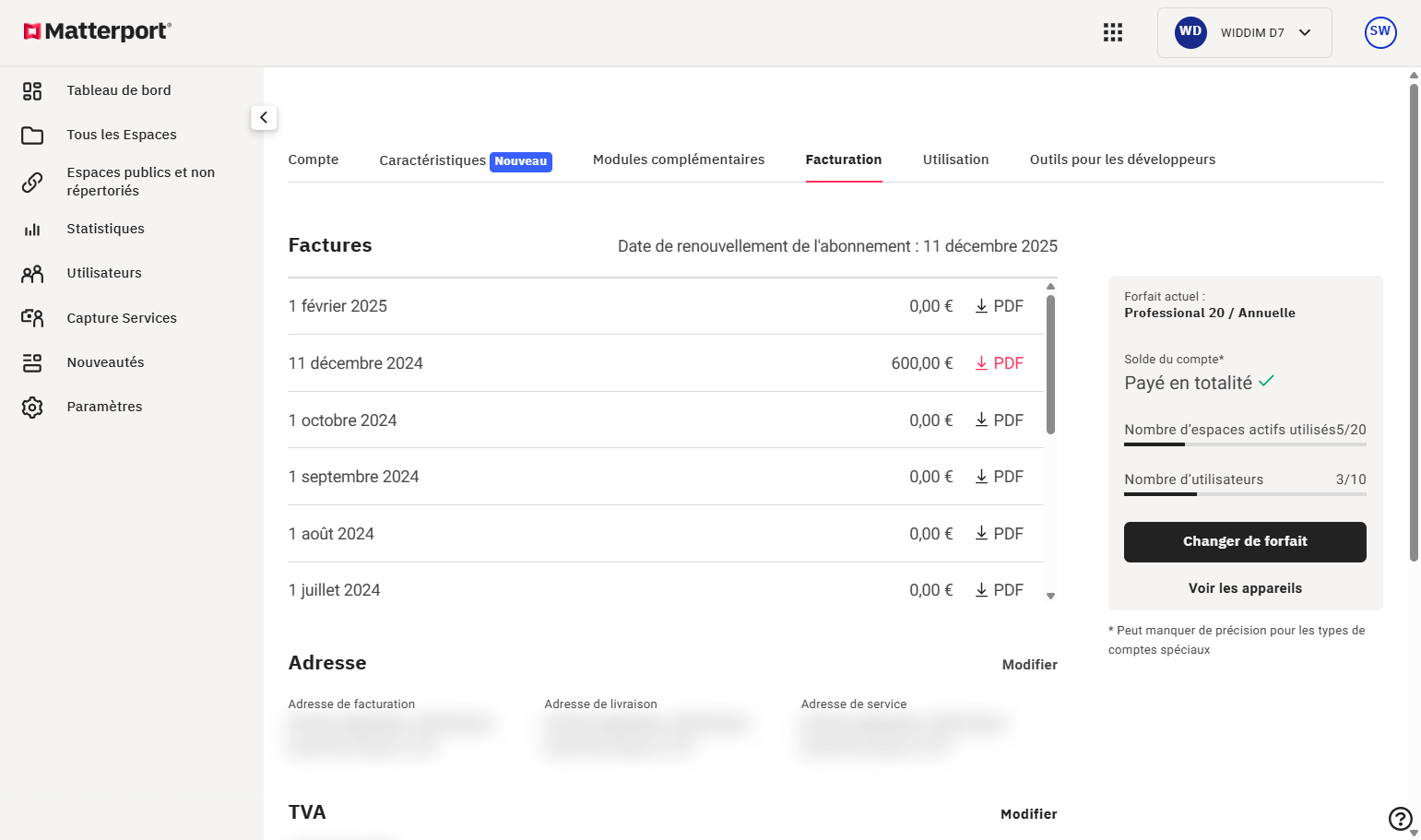
Task: Click the Espaces publics link icon
Action: click(x=32, y=182)
